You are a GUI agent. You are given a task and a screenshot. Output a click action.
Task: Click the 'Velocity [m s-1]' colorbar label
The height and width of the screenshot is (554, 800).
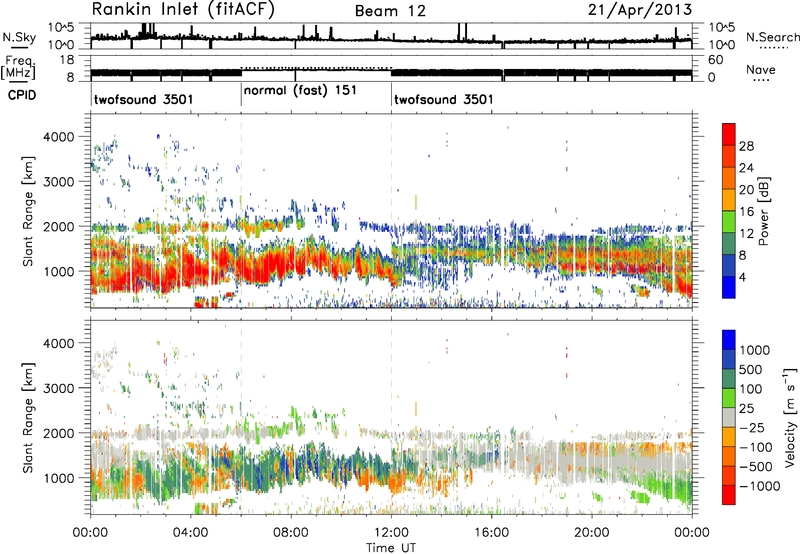tap(790, 417)
